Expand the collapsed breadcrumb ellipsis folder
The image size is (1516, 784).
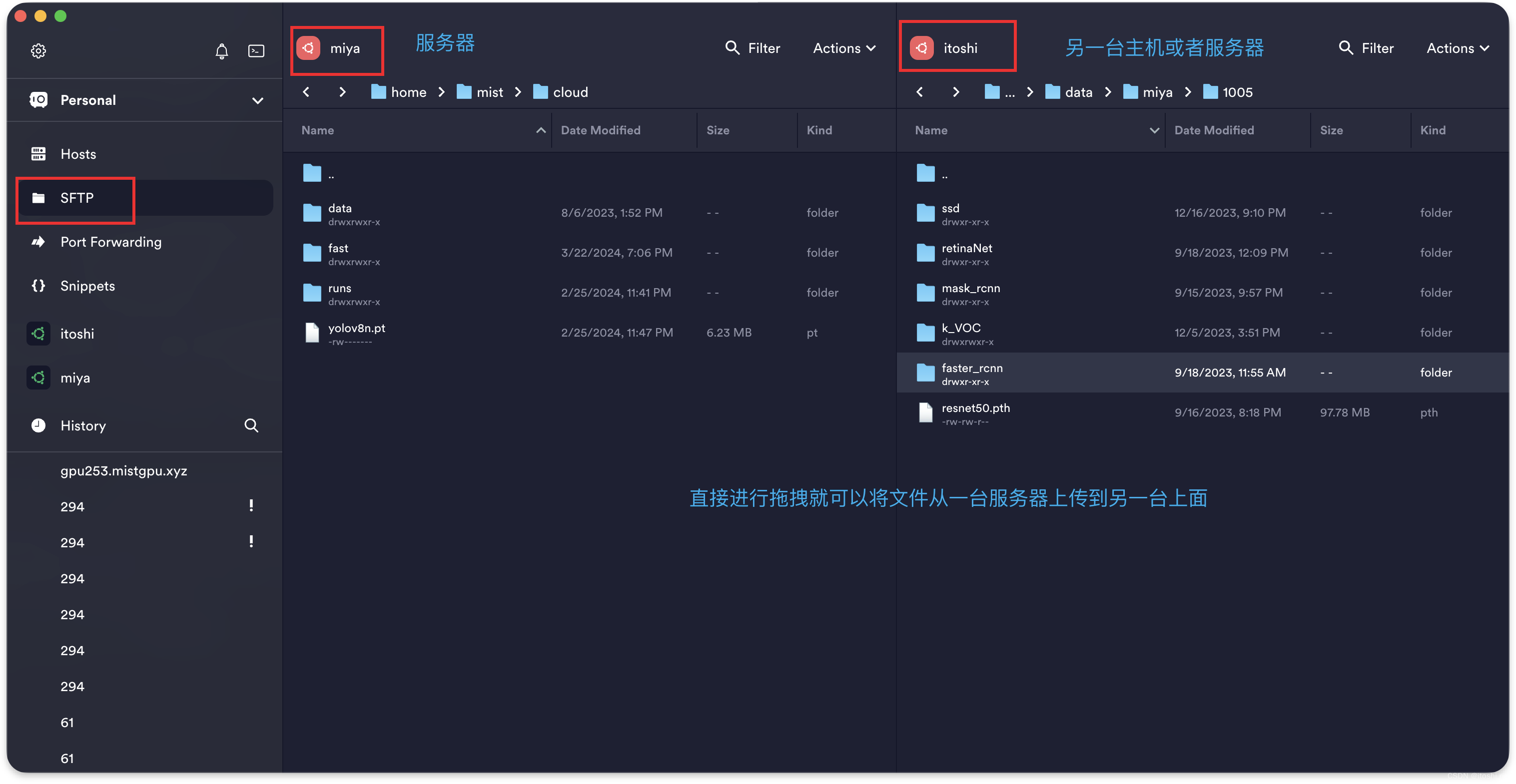coord(1000,92)
